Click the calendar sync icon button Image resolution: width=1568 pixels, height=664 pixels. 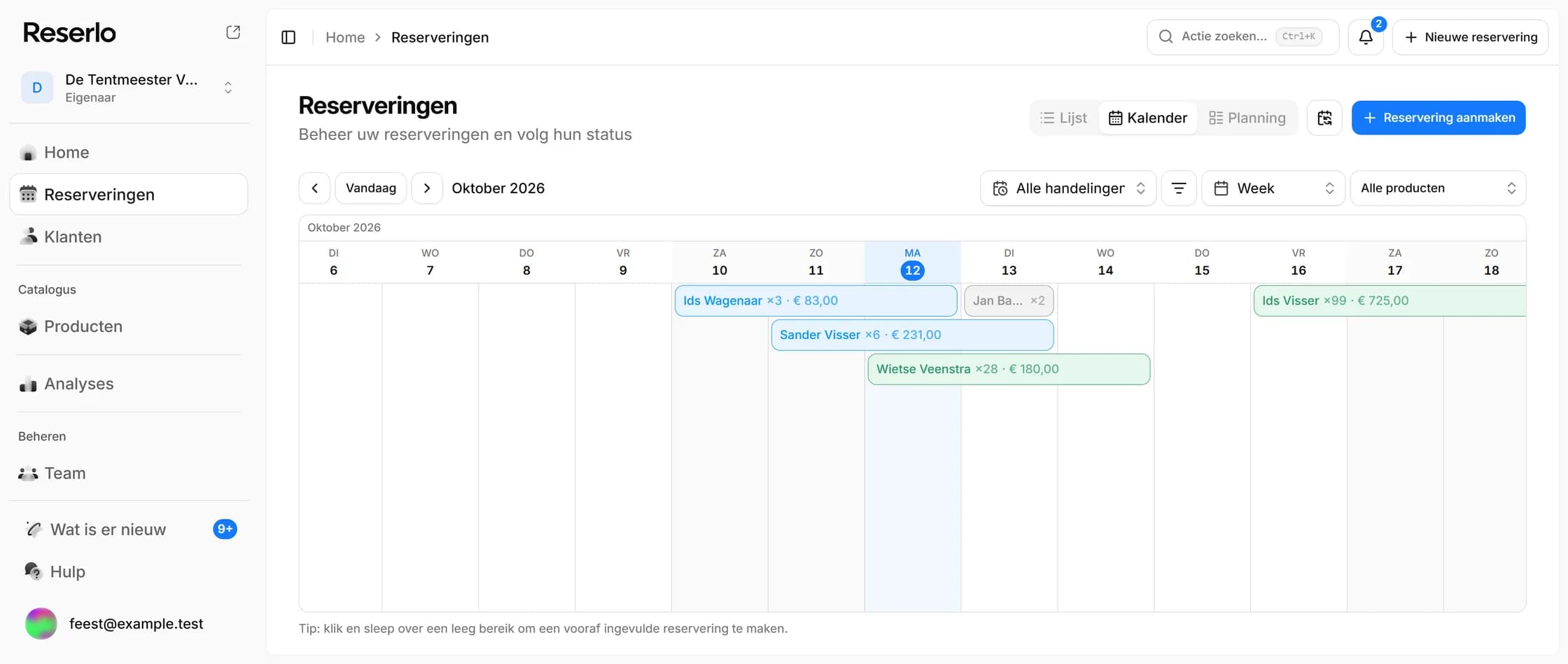coord(1324,118)
